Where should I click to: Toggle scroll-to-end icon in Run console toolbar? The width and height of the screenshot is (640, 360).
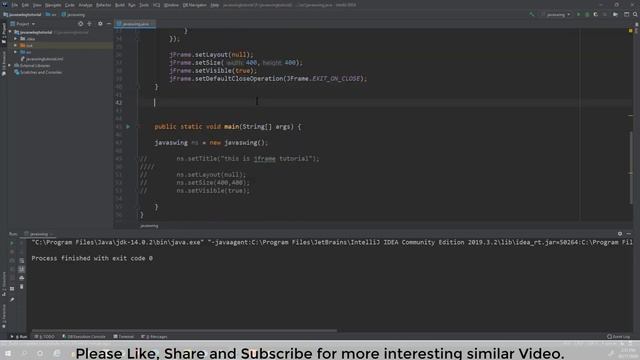click(22, 269)
